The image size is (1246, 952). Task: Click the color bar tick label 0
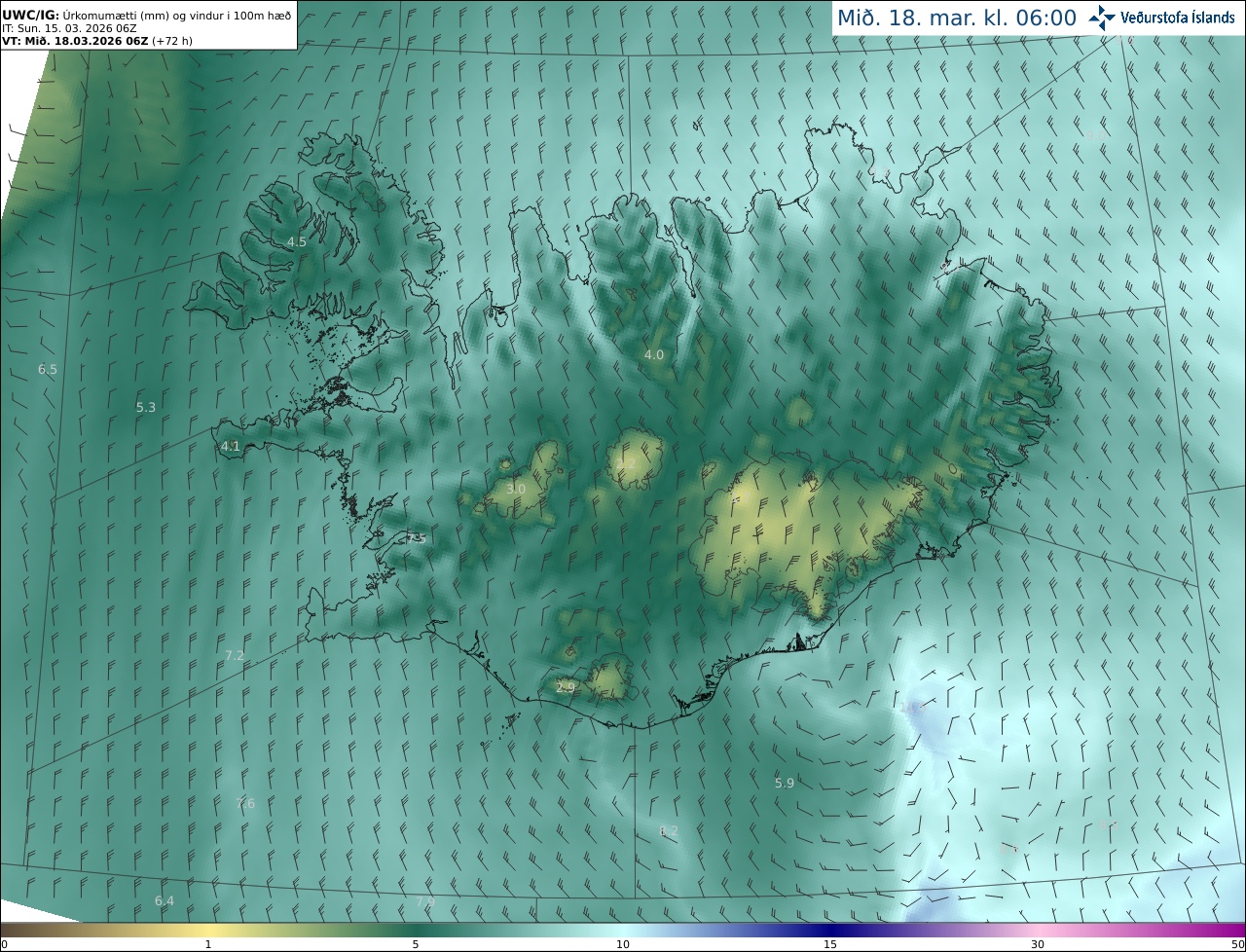click(x=4, y=944)
